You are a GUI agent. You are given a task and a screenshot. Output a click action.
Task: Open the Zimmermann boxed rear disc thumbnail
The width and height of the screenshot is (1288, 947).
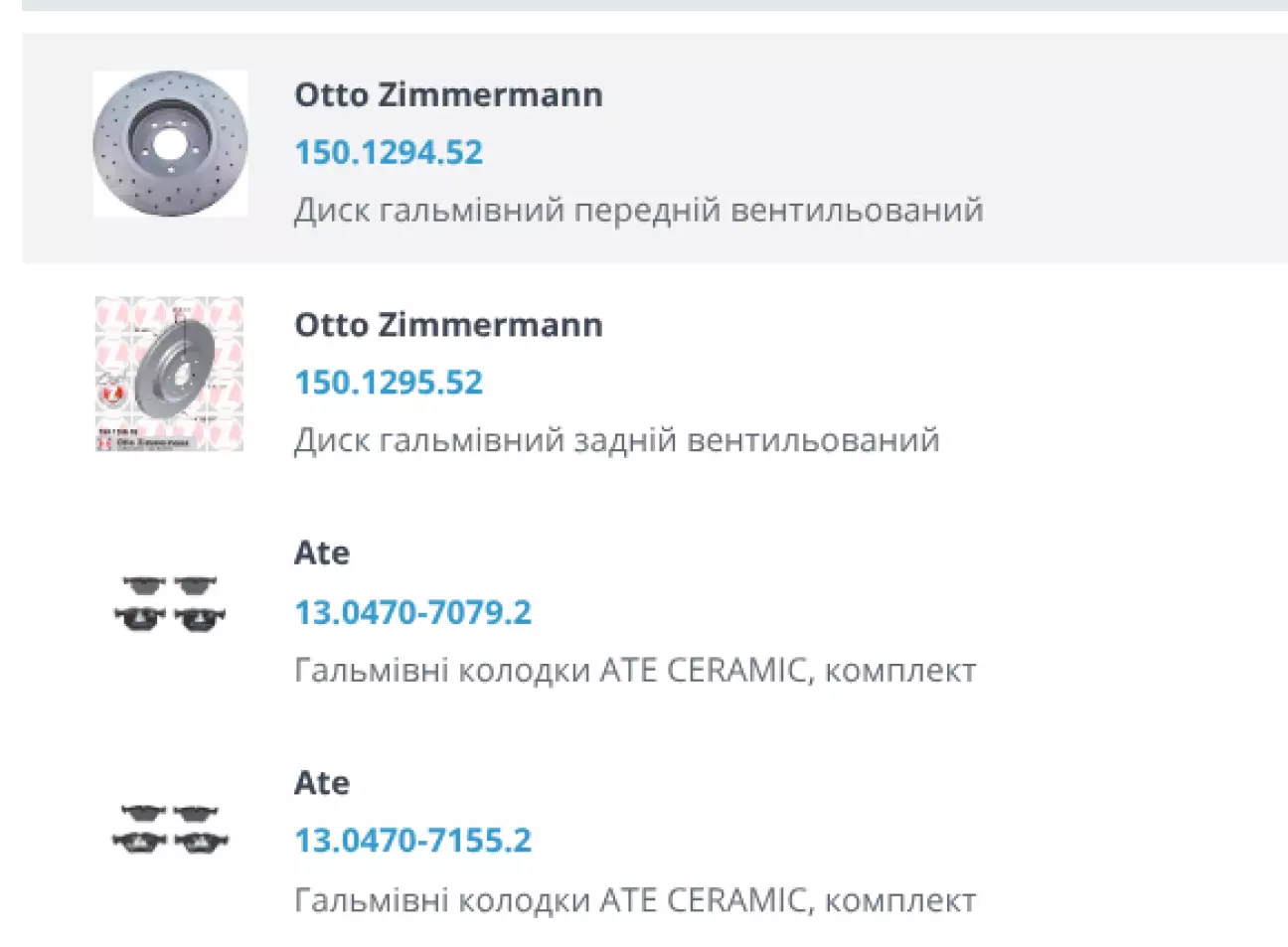coord(169,374)
